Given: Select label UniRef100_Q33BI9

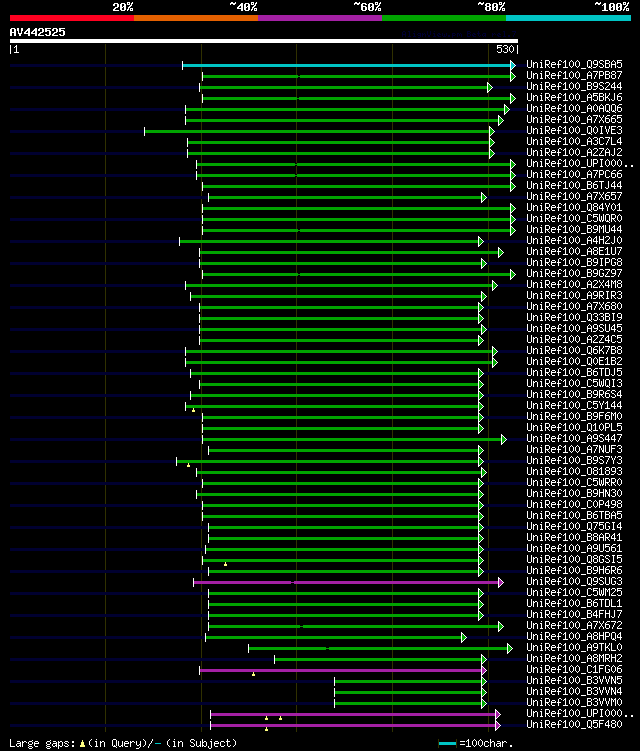Looking at the screenshot, I should pos(574,318).
